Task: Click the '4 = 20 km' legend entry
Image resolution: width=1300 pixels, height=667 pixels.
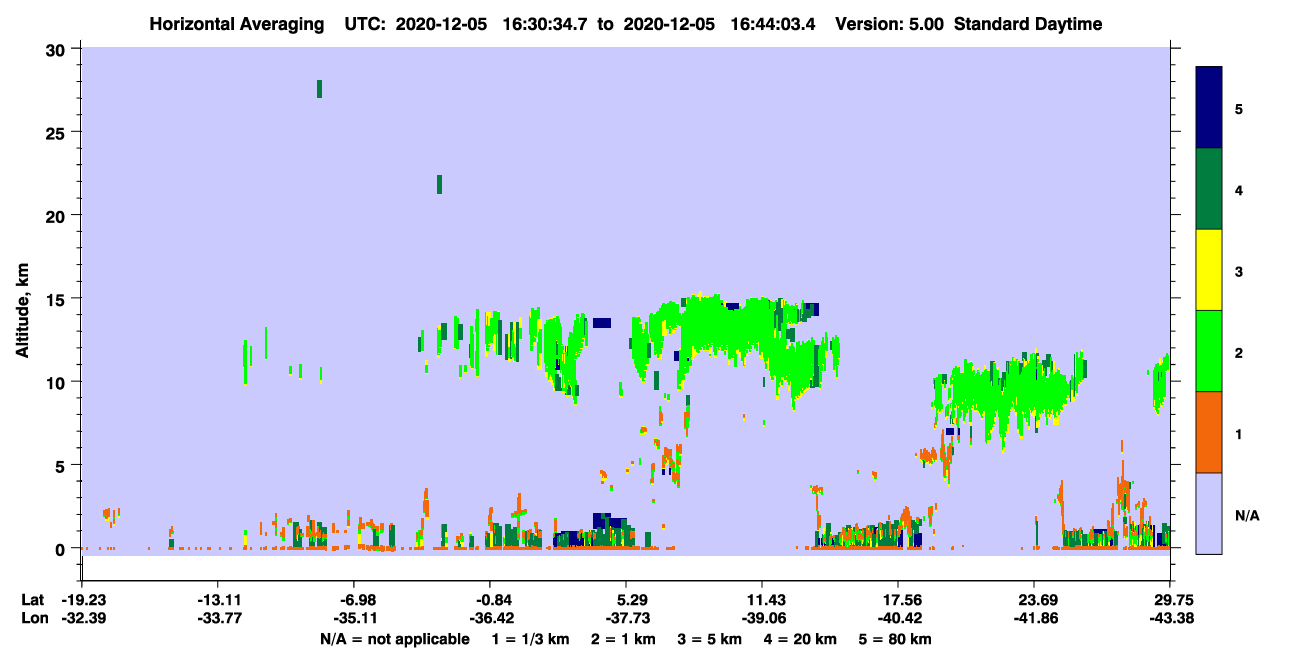Action: pyautogui.click(x=802, y=639)
